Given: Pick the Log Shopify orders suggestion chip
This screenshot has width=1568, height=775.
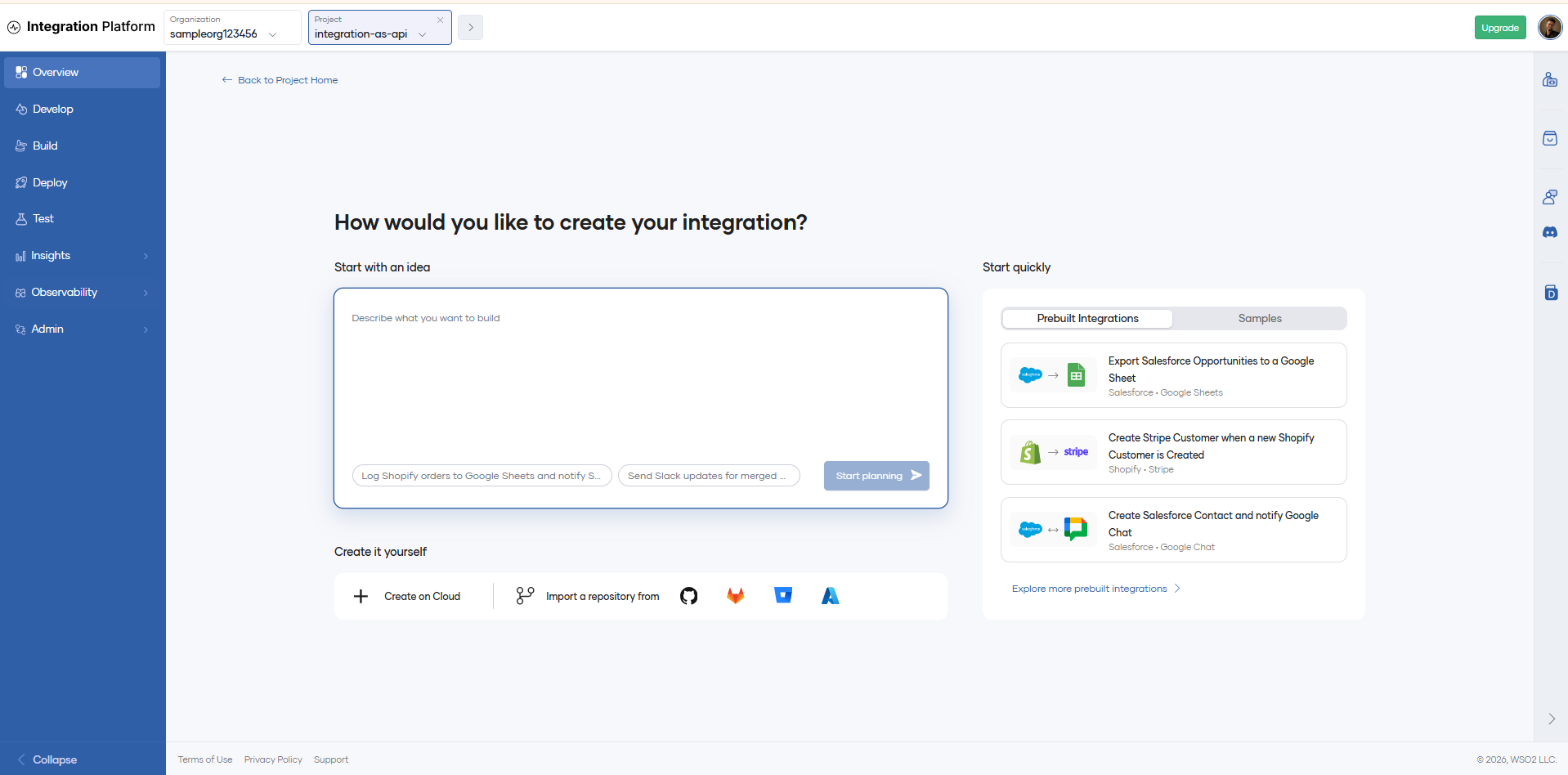Looking at the screenshot, I should [x=482, y=476].
